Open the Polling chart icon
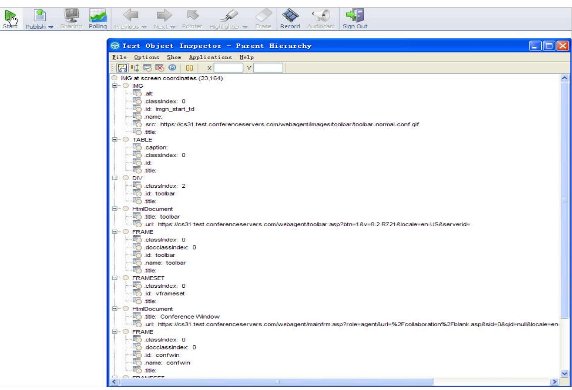Viewport: 572px width, 390px height. pos(98,16)
